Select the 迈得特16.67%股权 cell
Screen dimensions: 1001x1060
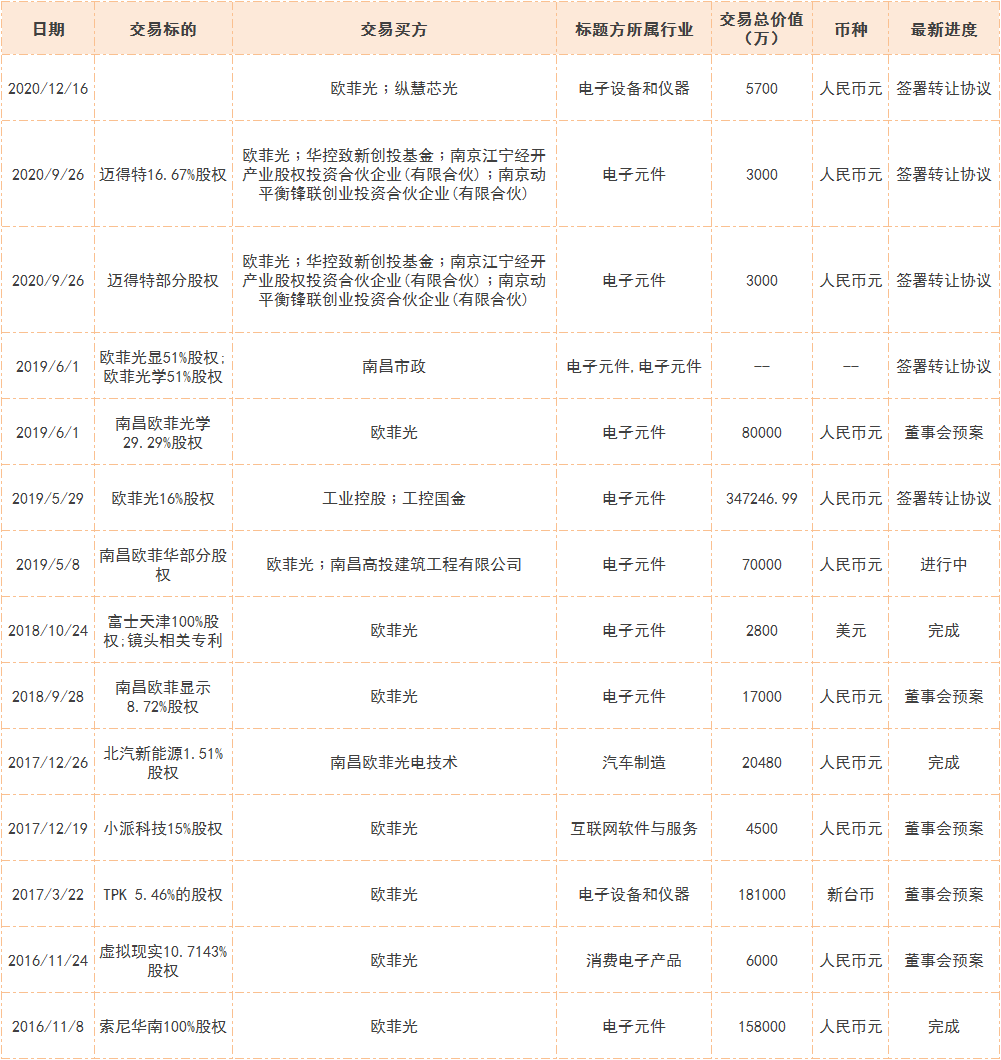pos(163,174)
